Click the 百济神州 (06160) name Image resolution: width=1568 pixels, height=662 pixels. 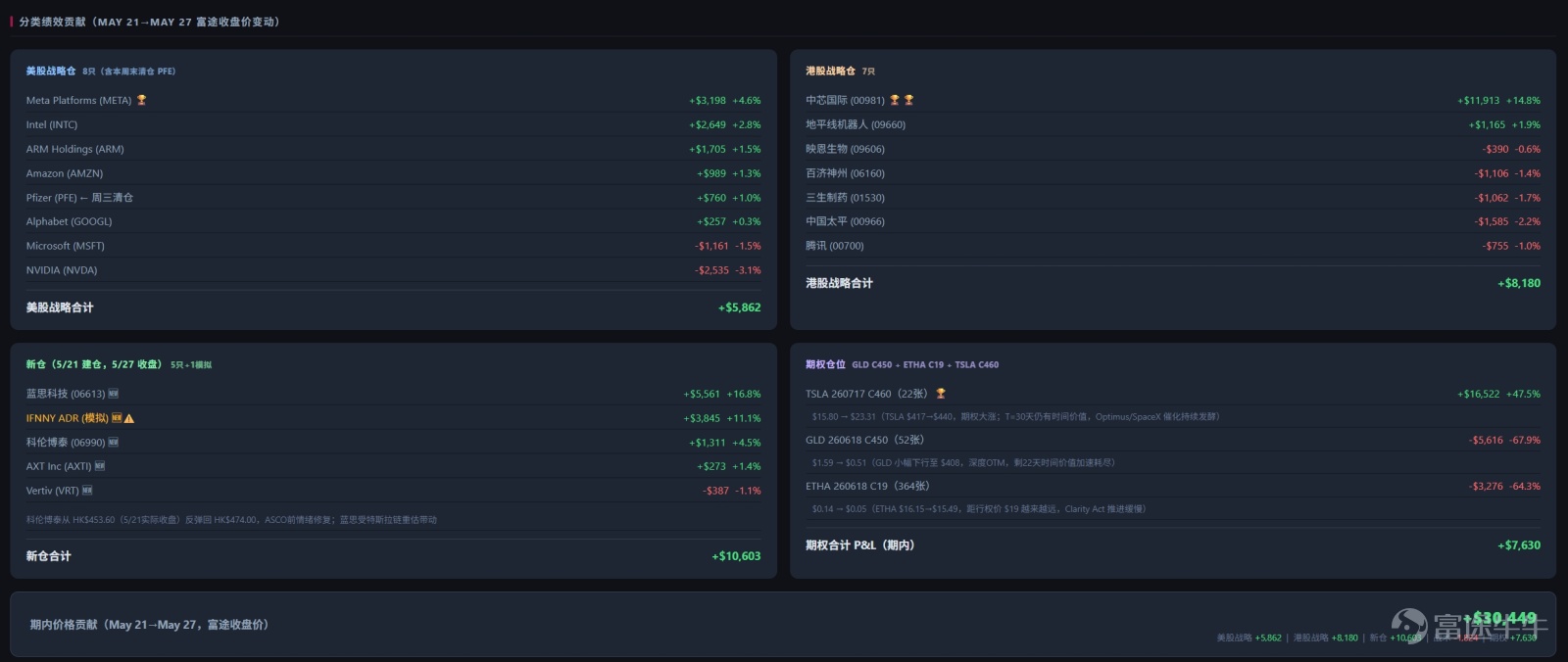(845, 173)
